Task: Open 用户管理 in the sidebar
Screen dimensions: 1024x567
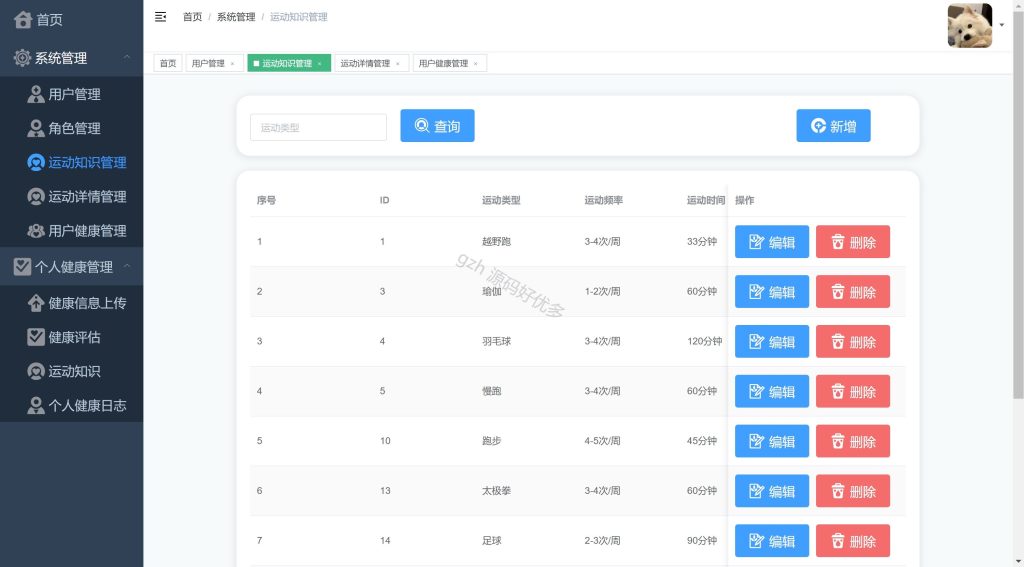Action: [x=71, y=94]
